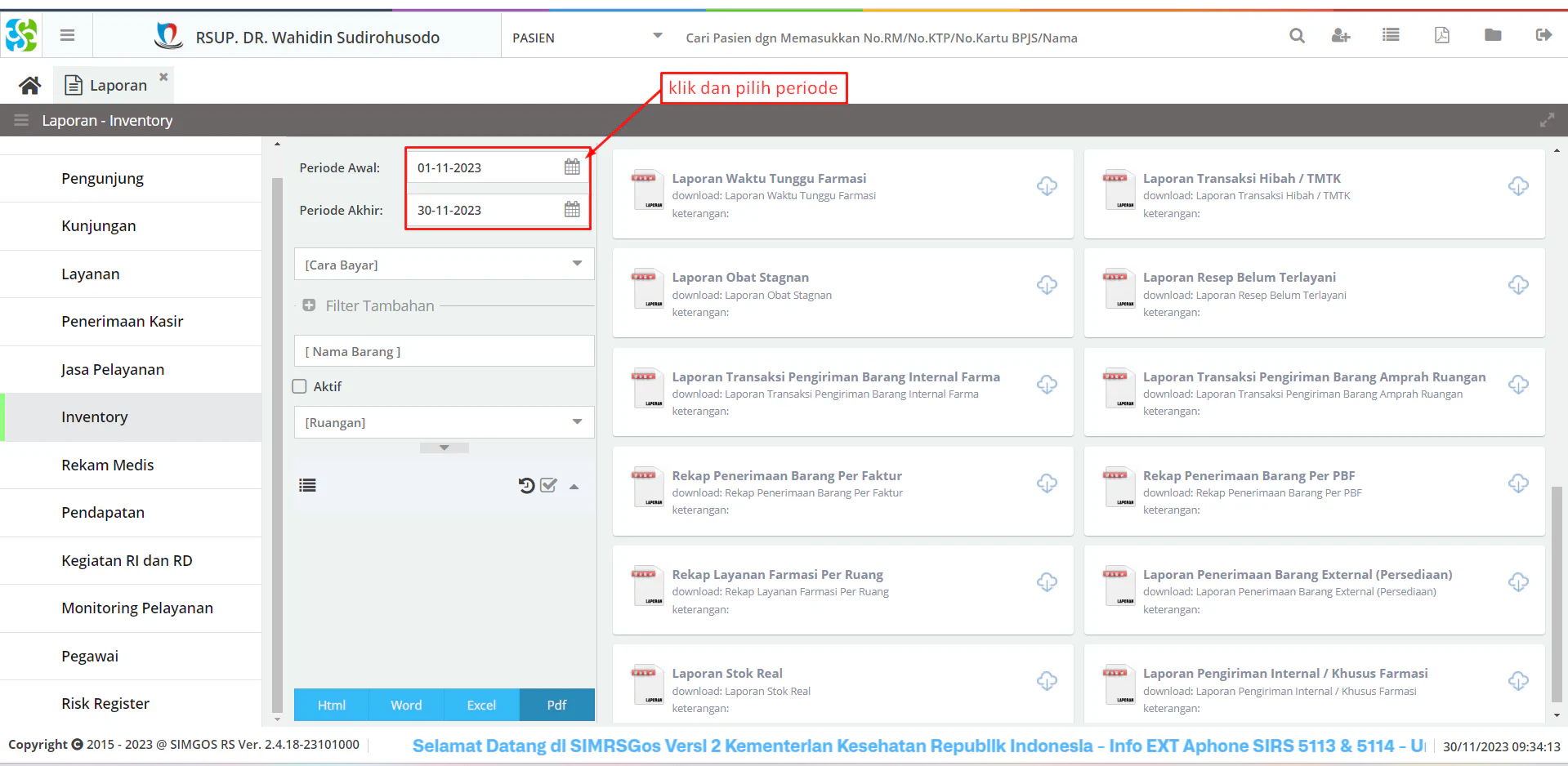Image resolution: width=1568 pixels, height=766 pixels.
Task: Open the list icon in top header
Action: point(1391,35)
